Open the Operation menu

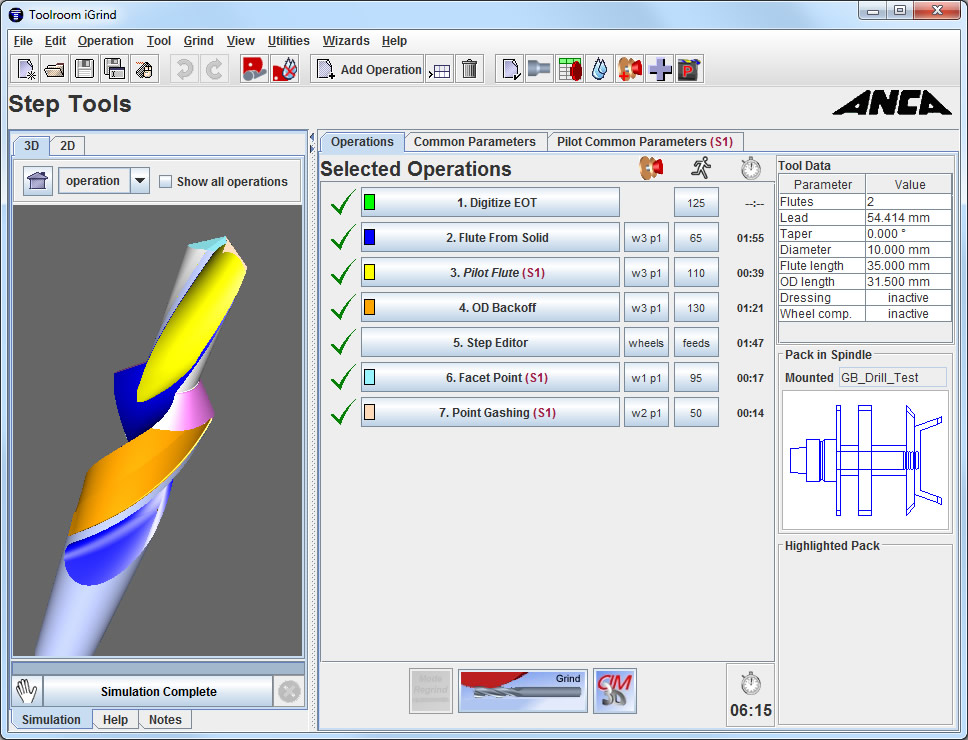106,41
